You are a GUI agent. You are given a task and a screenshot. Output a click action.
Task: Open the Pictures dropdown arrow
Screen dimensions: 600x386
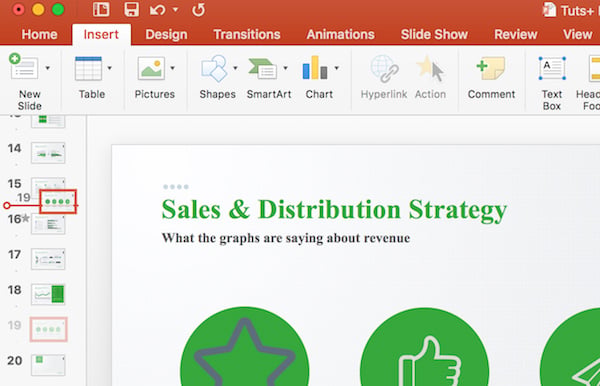[173, 68]
